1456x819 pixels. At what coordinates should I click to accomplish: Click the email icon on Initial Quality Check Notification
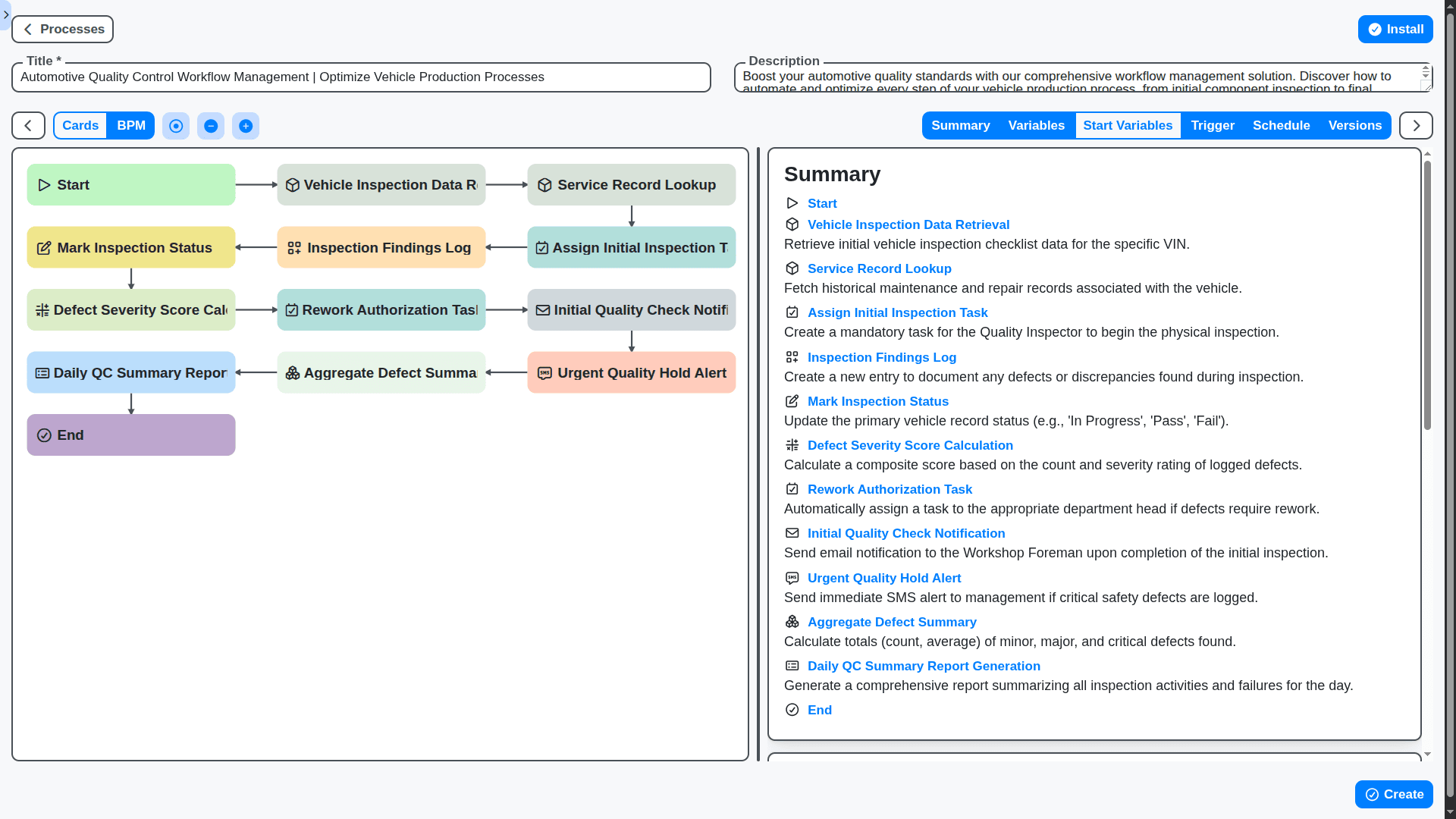[544, 309]
